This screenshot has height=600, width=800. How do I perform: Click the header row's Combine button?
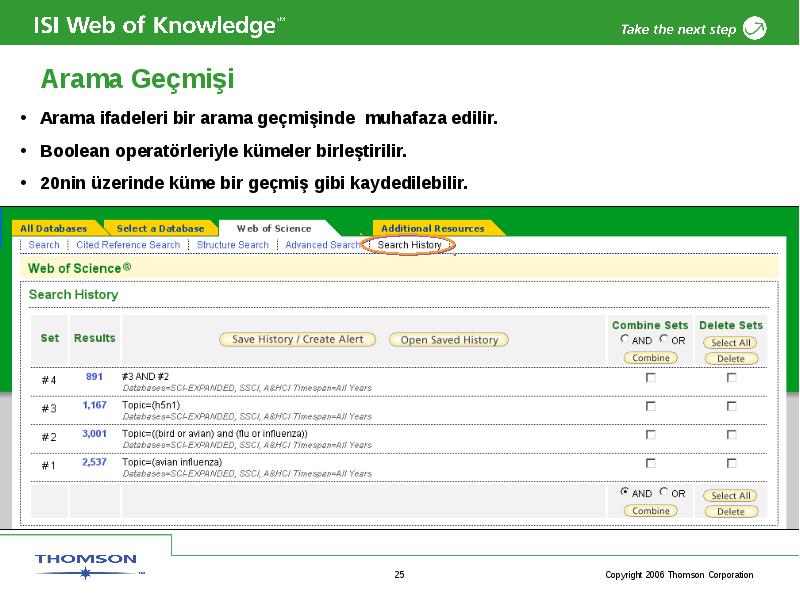[651, 358]
